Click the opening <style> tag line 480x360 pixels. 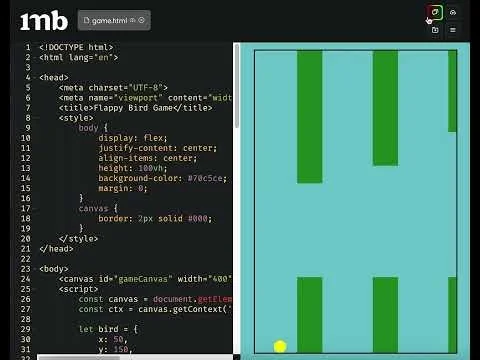click(76, 118)
